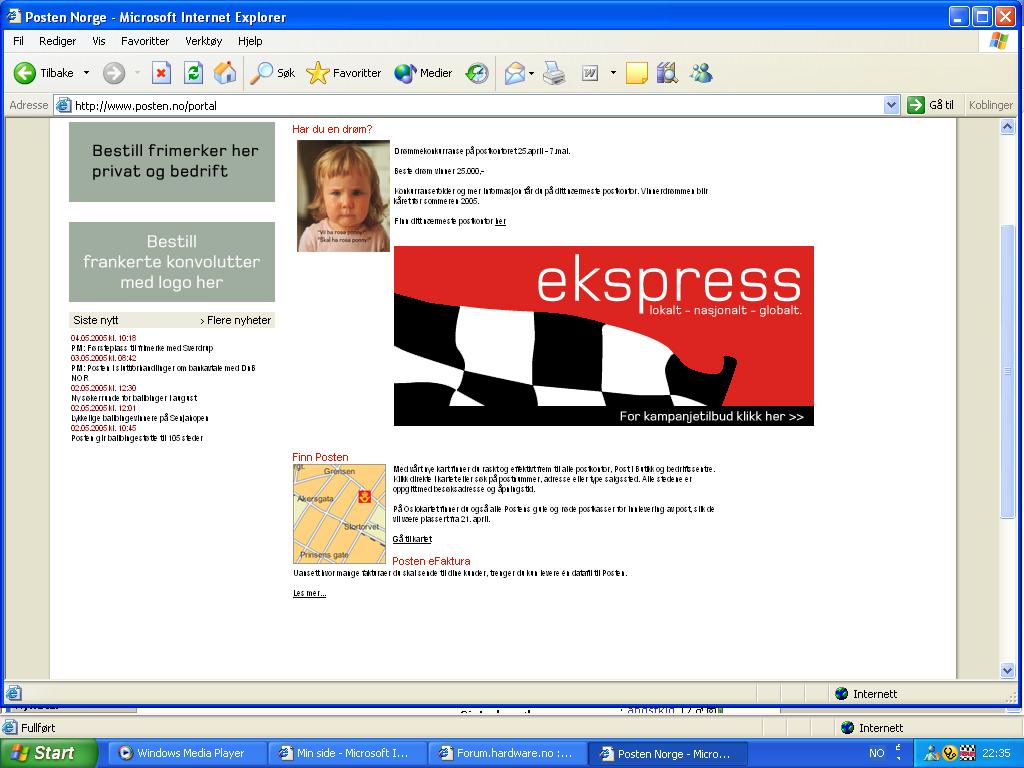Viewport: 1024px width, 768px height.
Task: Click the Print icon in toolbar
Action: coord(554,72)
